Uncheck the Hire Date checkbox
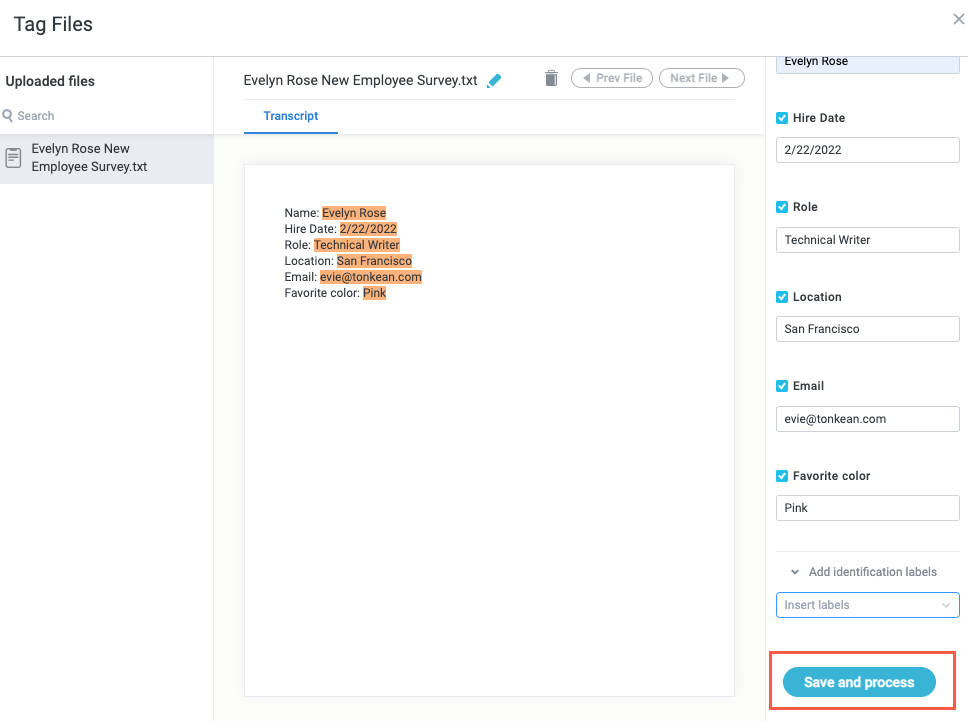Screen dimensions: 968x721 click(782, 118)
